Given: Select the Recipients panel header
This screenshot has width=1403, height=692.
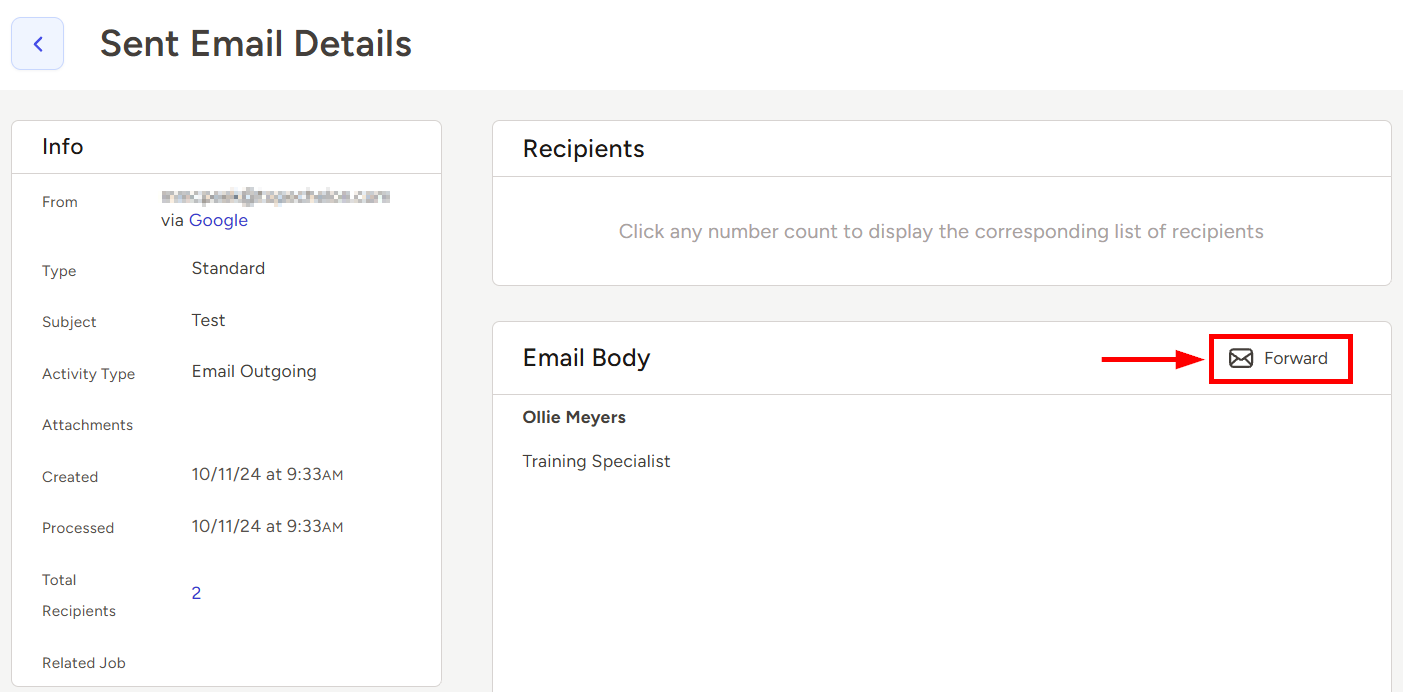Looking at the screenshot, I should pos(584,149).
